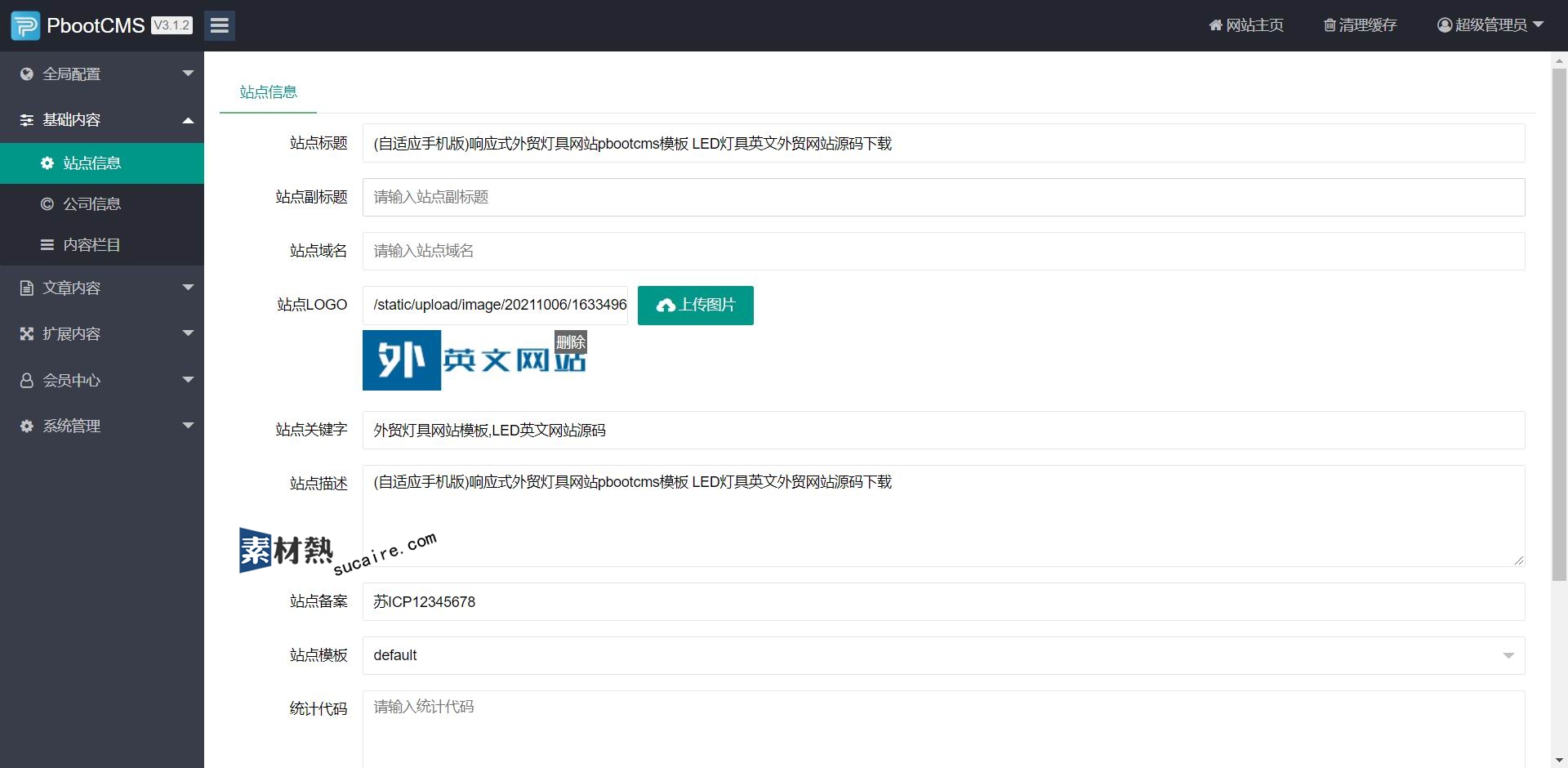Open 内容栏目 list item in sidebar
The height and width of the screenshot is (768, 1568).
(91, 245)
